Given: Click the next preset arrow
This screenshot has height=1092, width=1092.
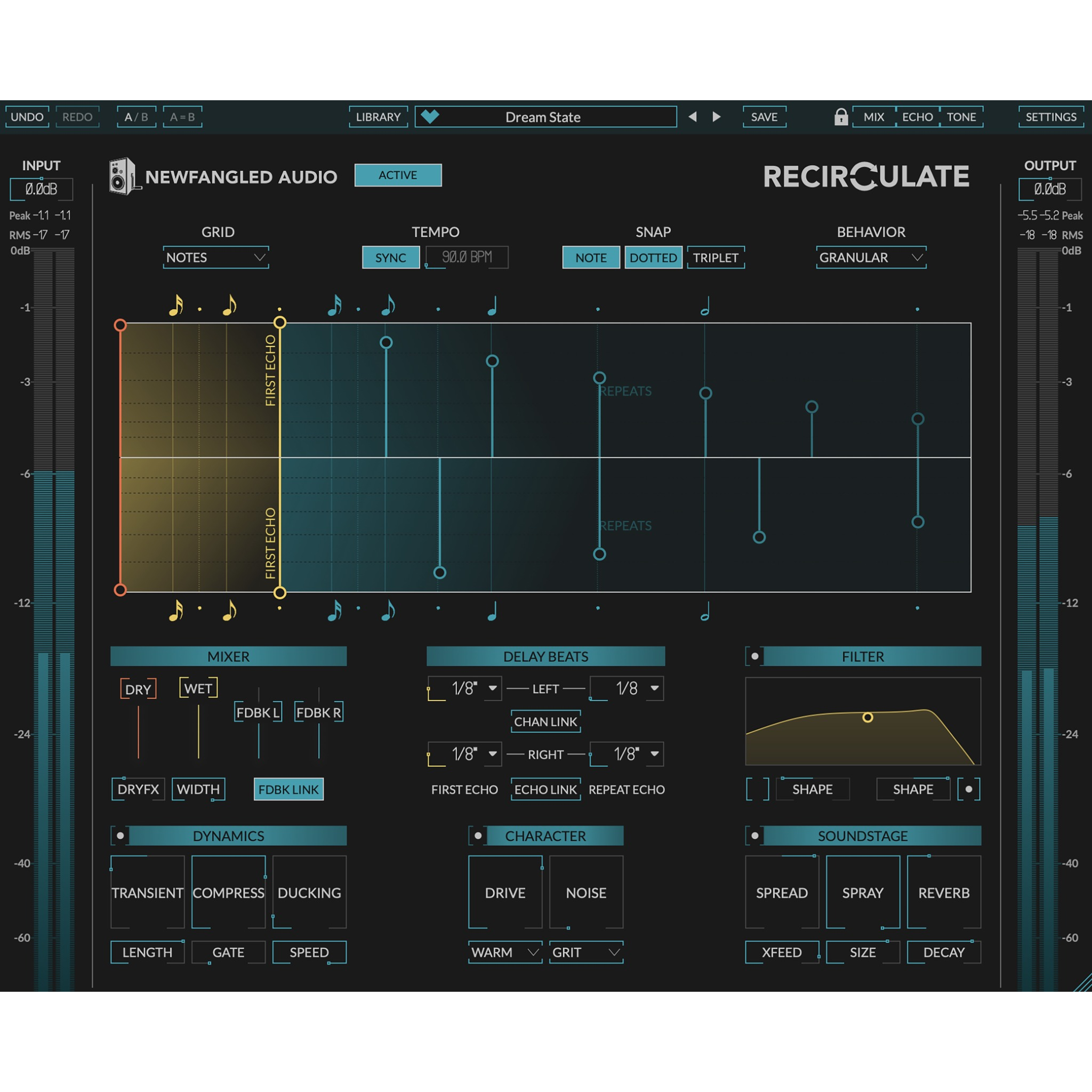Looking at the screenshot, I should point(716,117).
